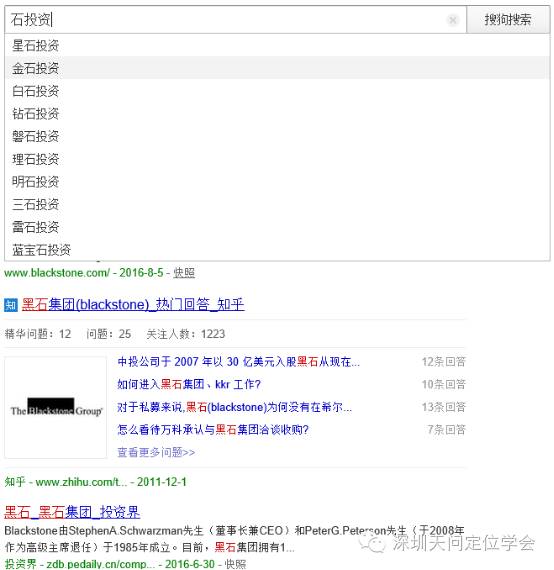
Task: Select suggestion 金石投资
Action: [277, 68]
